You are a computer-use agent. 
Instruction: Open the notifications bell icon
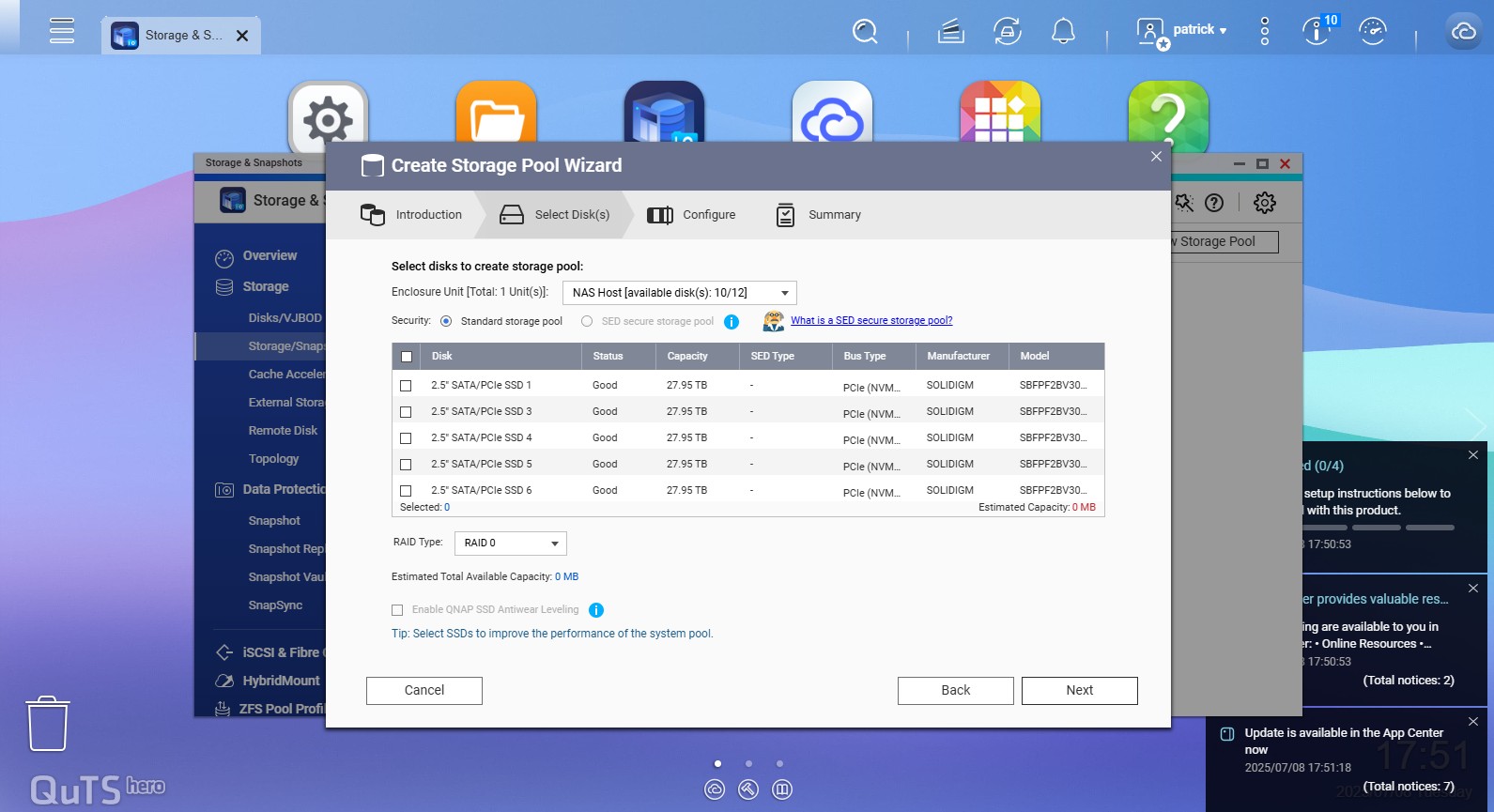pyautogui.click(x=1063, y=32)
